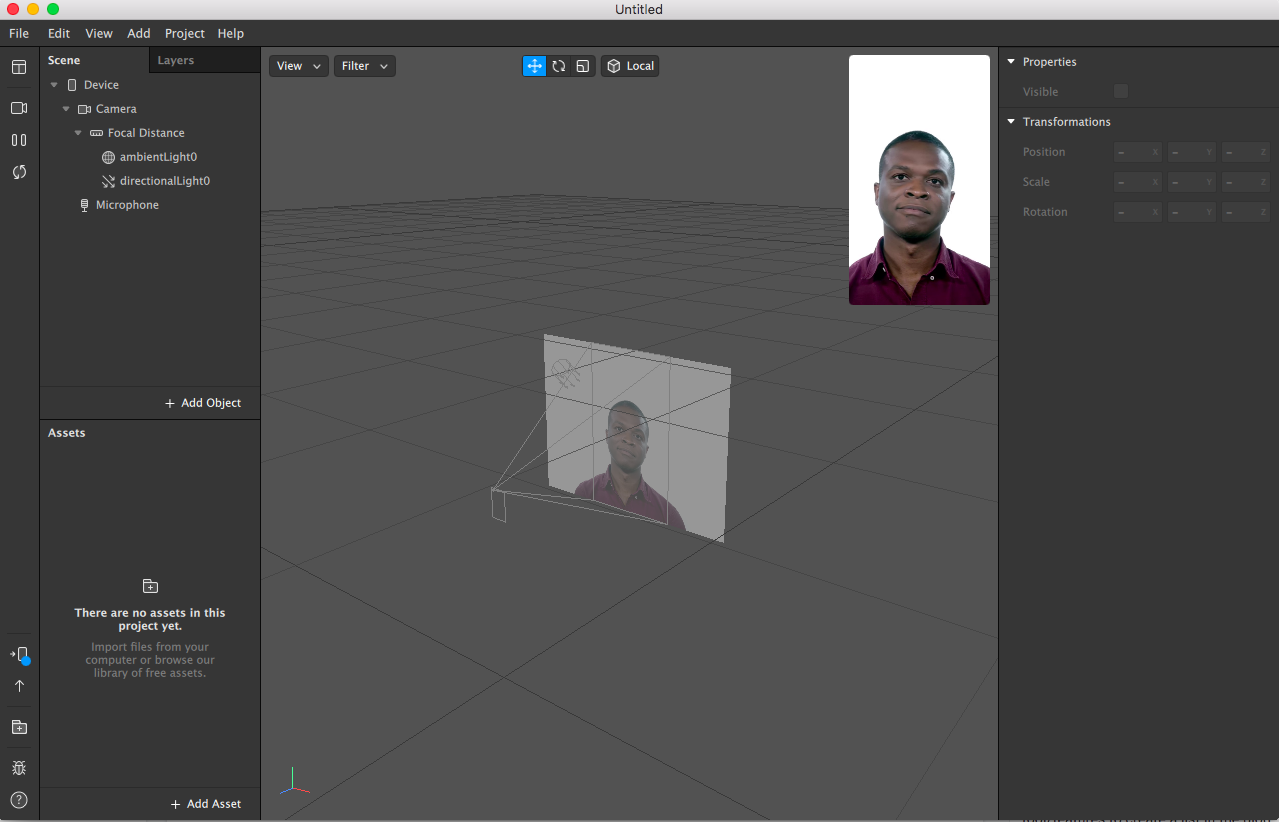Click the axis orientation gizmo in viewport corner
This screenshot has height=822, width=1279.
click(293, 781)
